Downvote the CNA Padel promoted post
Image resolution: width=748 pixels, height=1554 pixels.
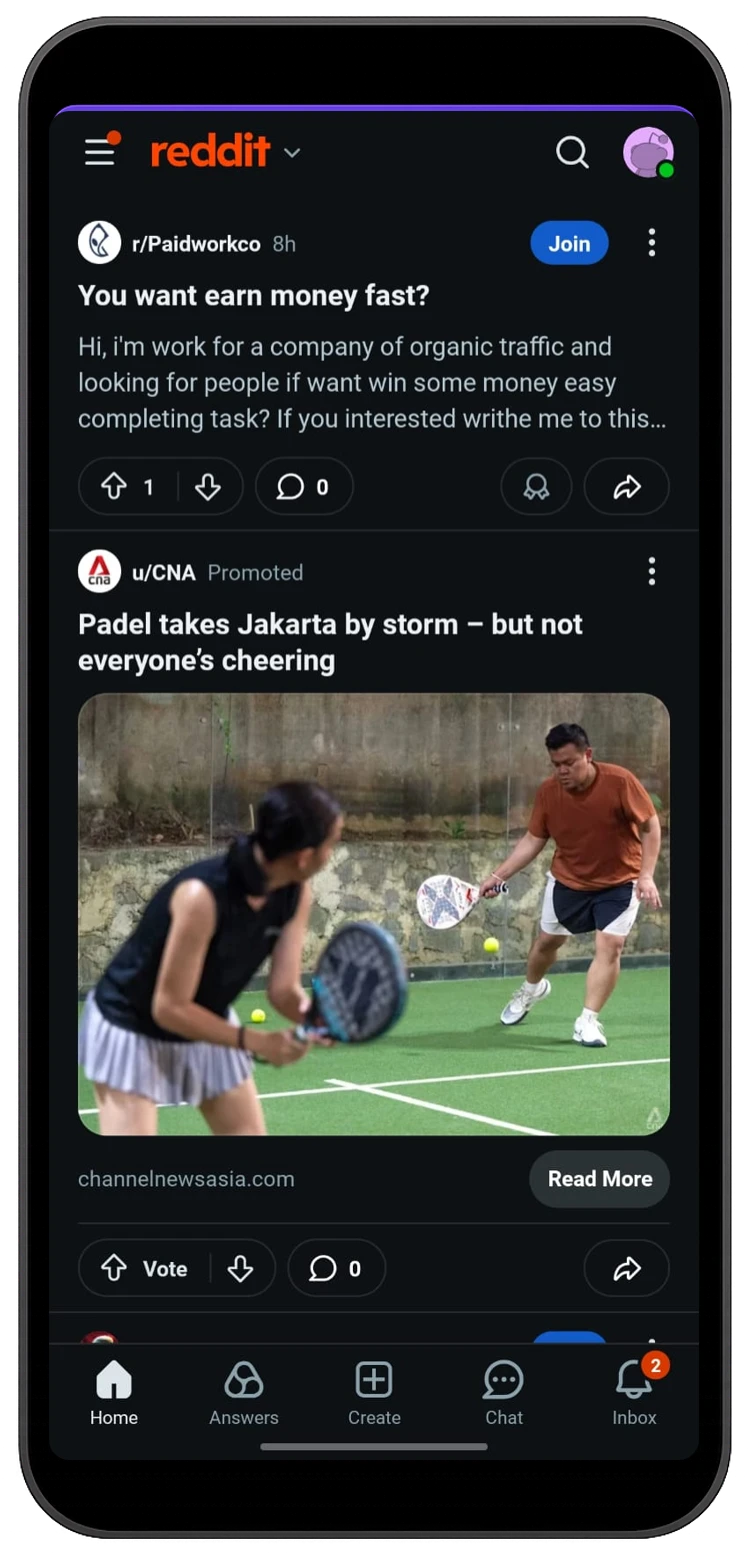coord(240,1269)
